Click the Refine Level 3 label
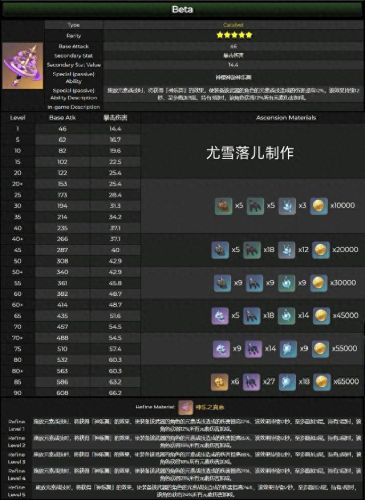 [17, 458]
